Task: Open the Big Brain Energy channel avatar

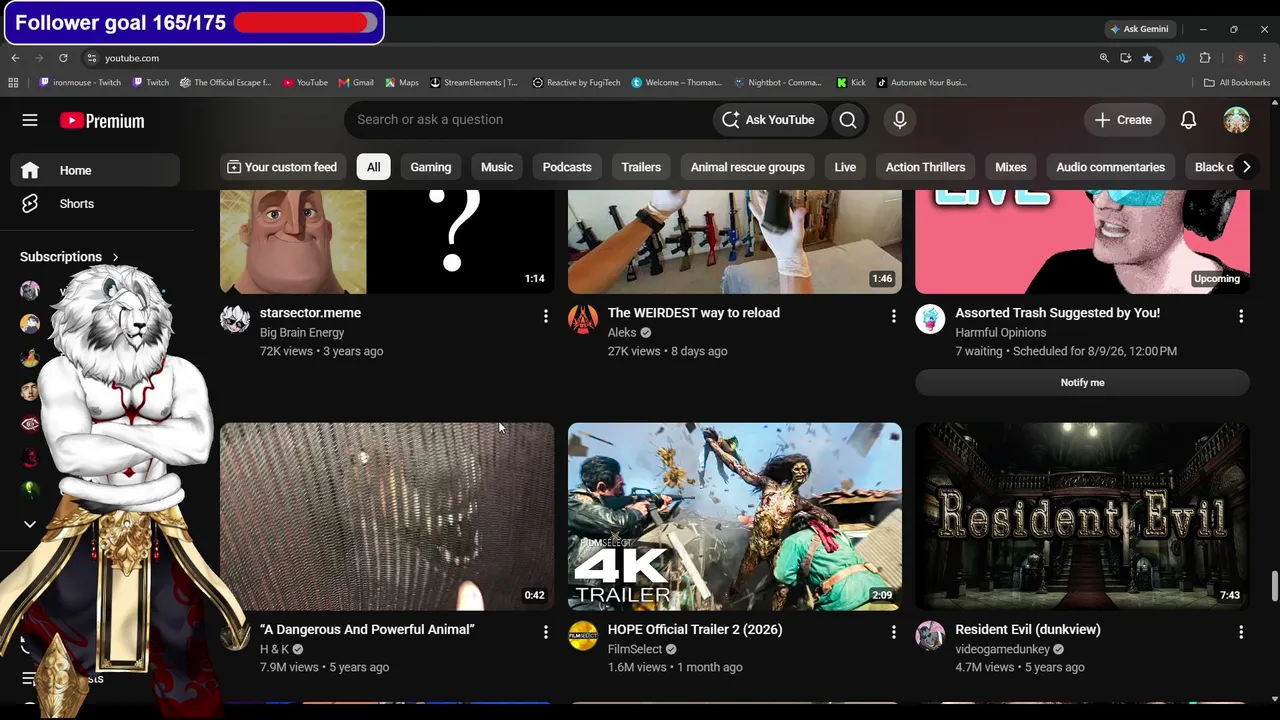Action: click(235, 319)
